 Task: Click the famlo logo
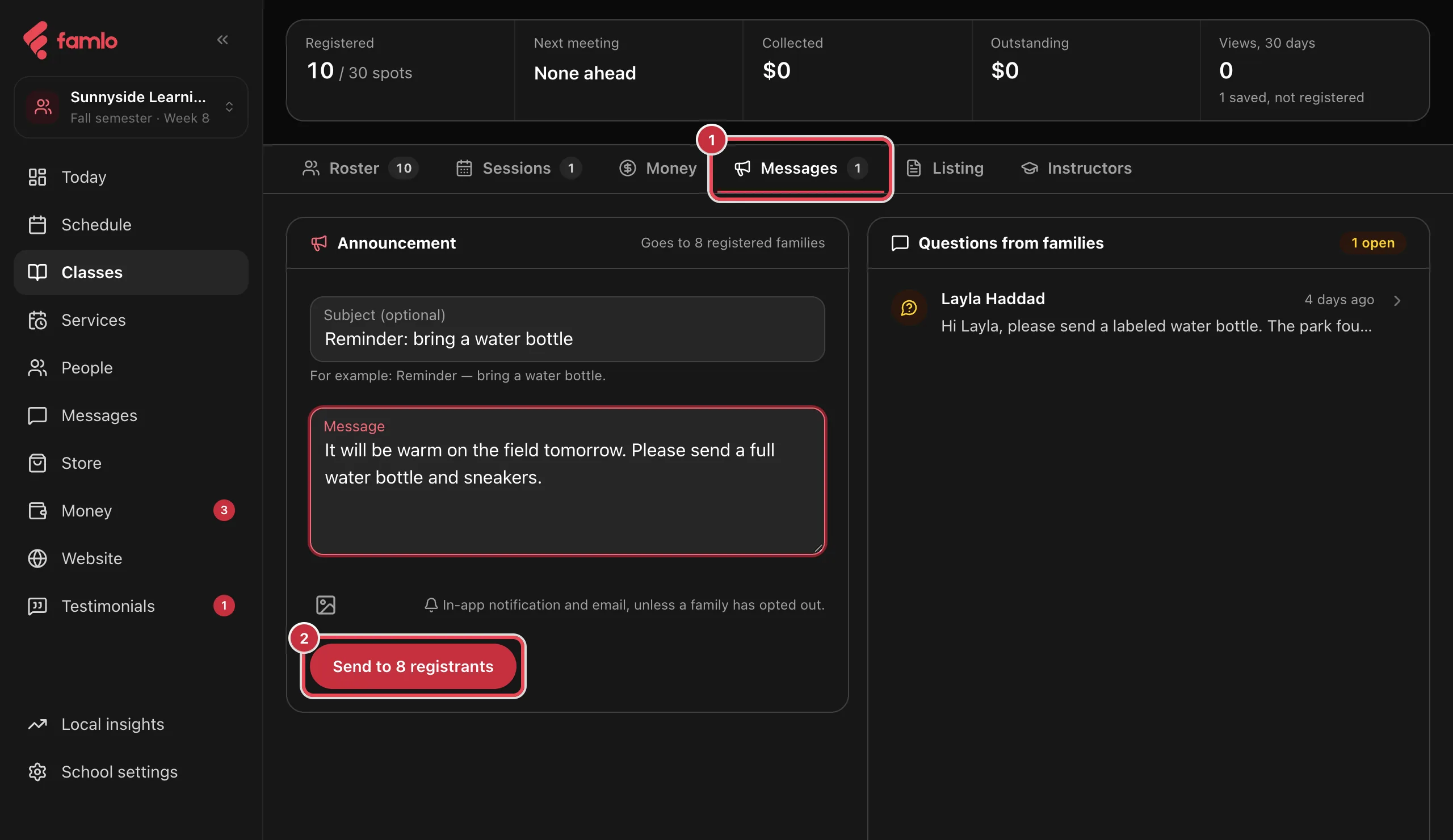(x=70, y=40)
